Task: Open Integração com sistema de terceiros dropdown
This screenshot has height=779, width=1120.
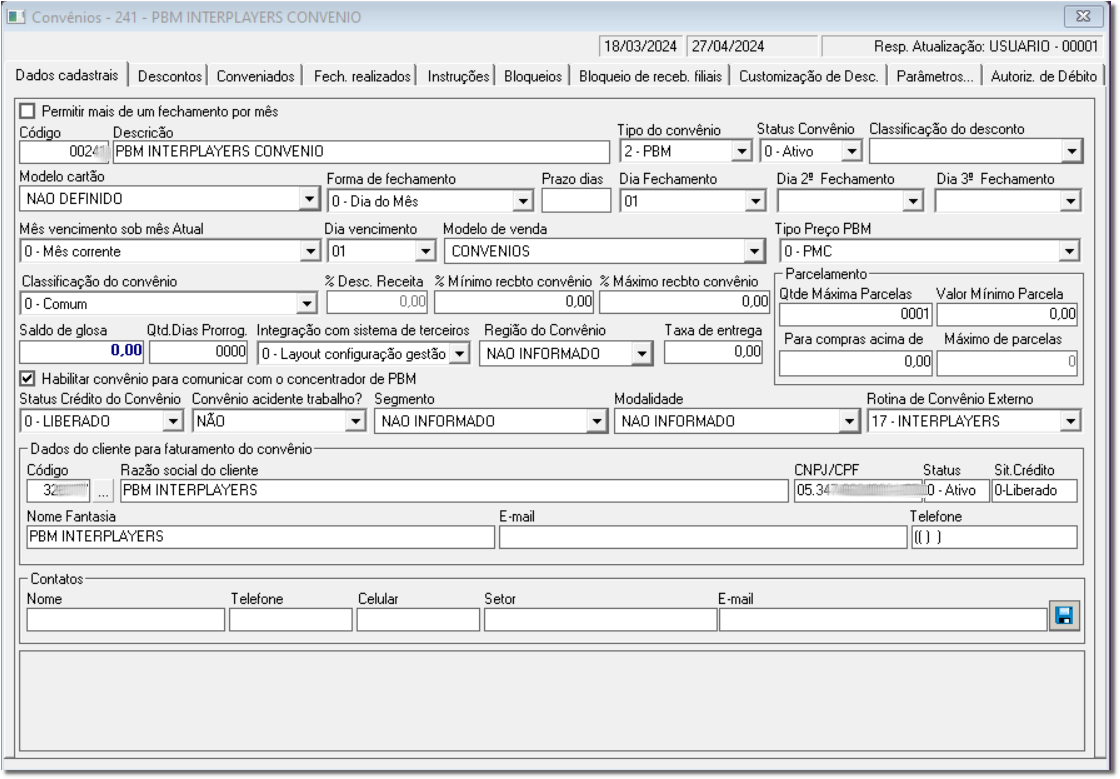Action: pos(460,353)
